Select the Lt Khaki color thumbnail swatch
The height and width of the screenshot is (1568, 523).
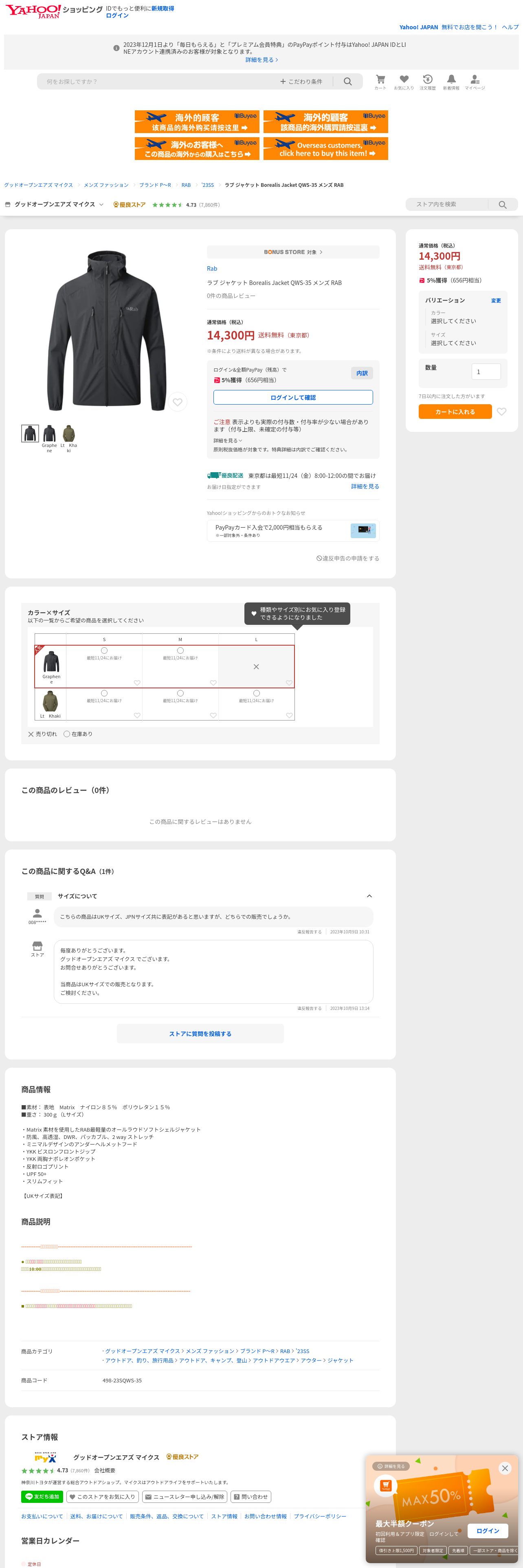coord(69,434)
